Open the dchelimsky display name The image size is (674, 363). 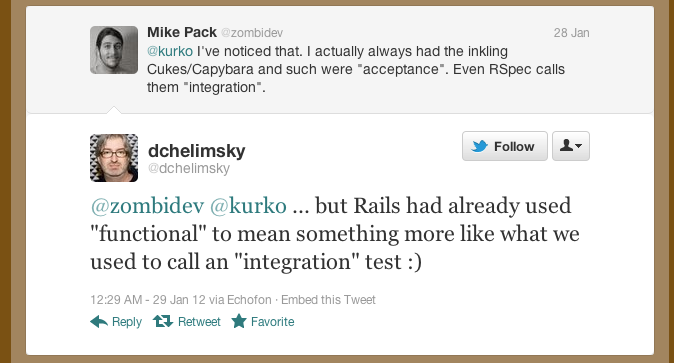(196, 151)
